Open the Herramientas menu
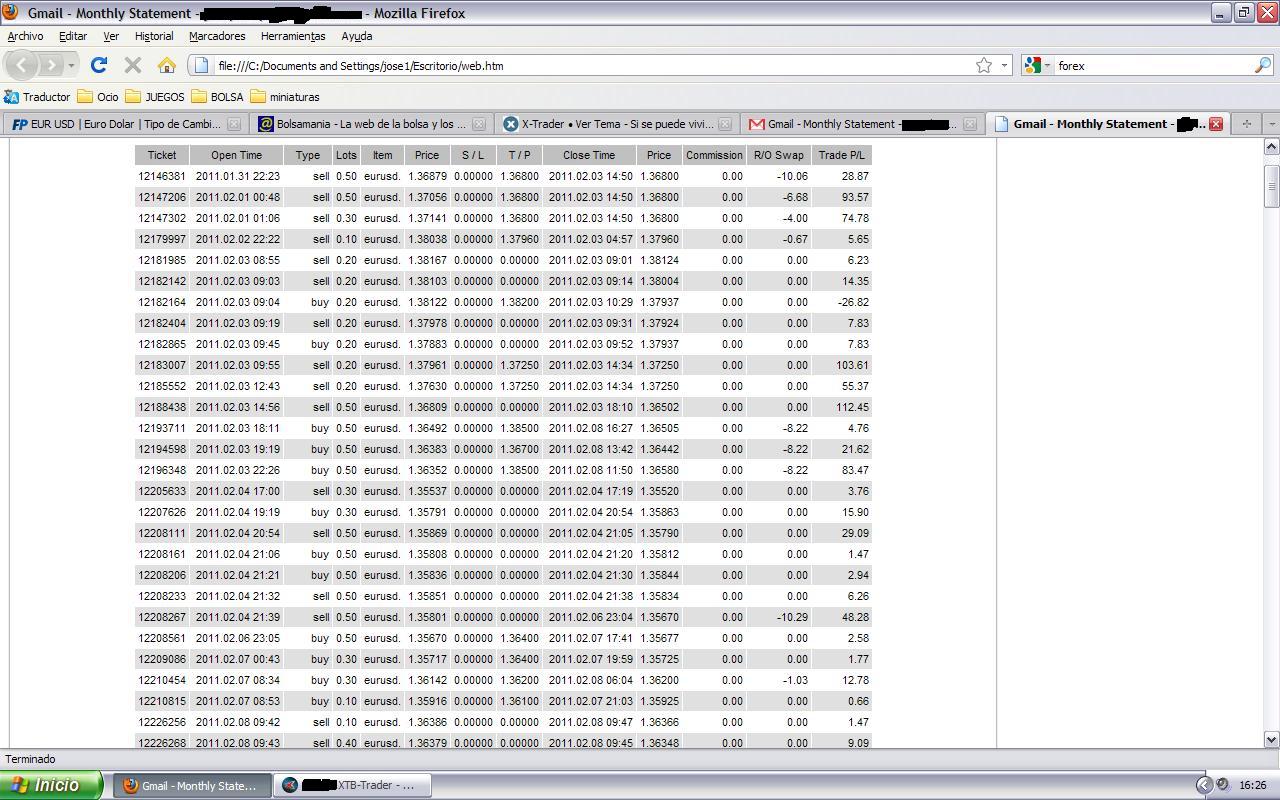The image size is (1280, 800). tap(293, 36)
